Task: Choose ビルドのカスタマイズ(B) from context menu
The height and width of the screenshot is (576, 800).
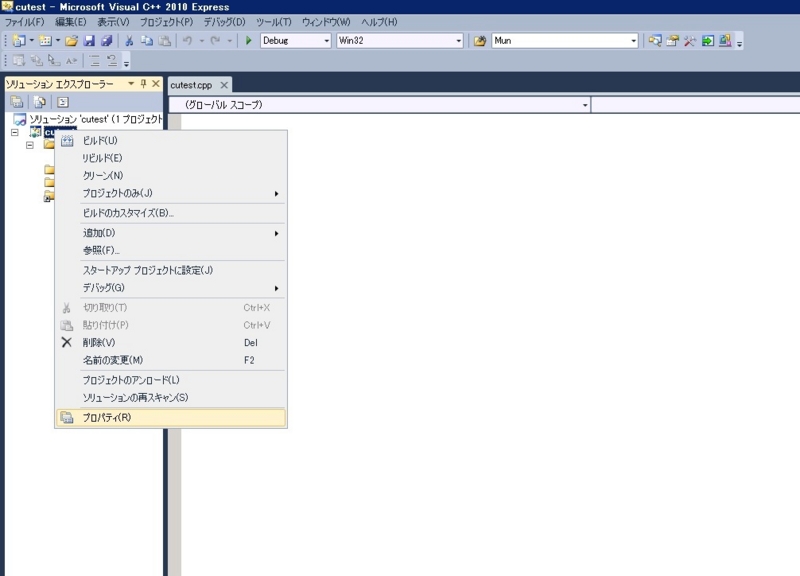Action: (170, 213)
